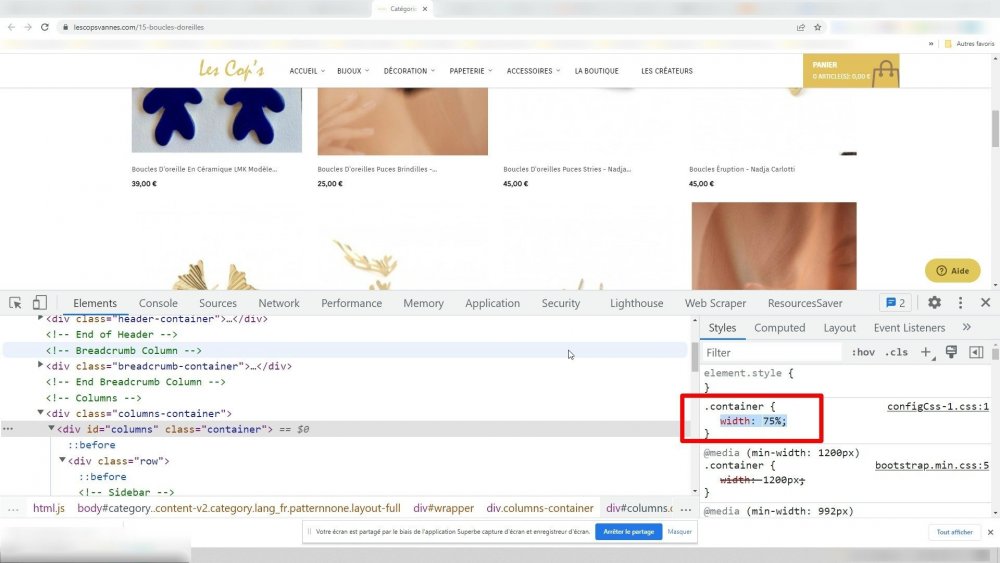Open the Security tab
This screenshot has height=563, width=1000.
point(561,303)
